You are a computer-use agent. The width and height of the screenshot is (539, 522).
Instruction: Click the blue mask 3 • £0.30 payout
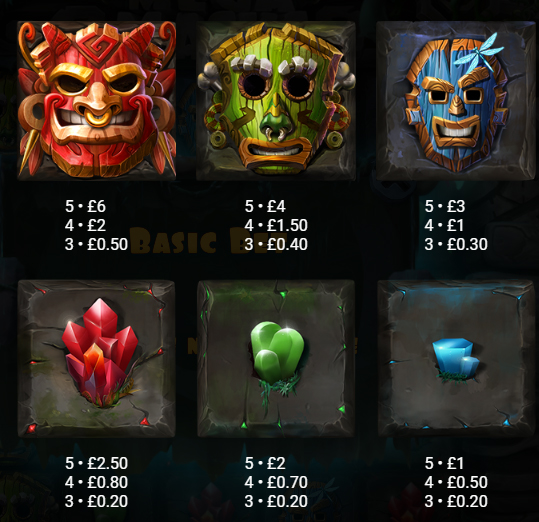(456, 244)
